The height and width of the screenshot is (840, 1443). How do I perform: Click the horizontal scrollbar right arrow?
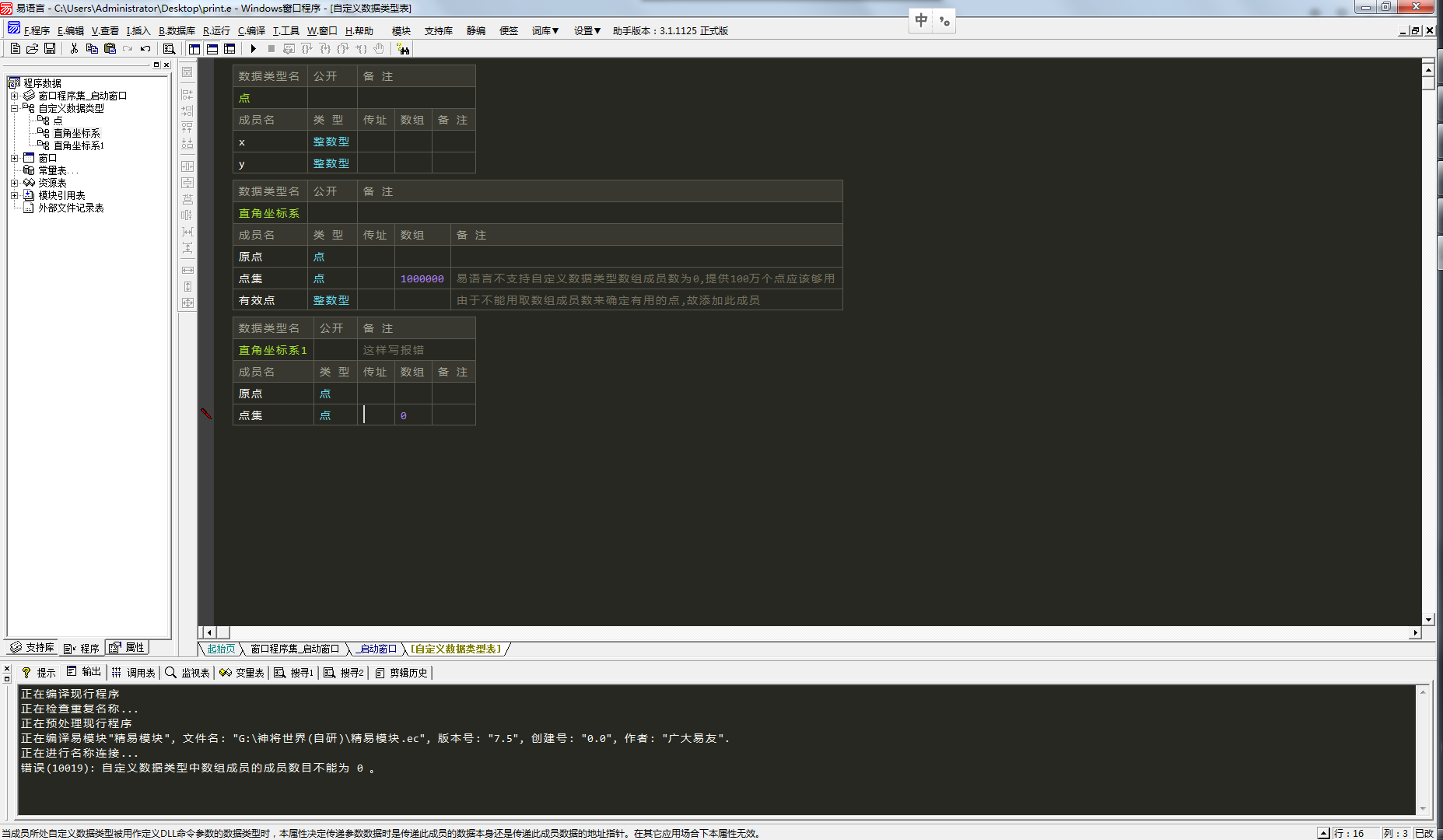coord(1416,633)
